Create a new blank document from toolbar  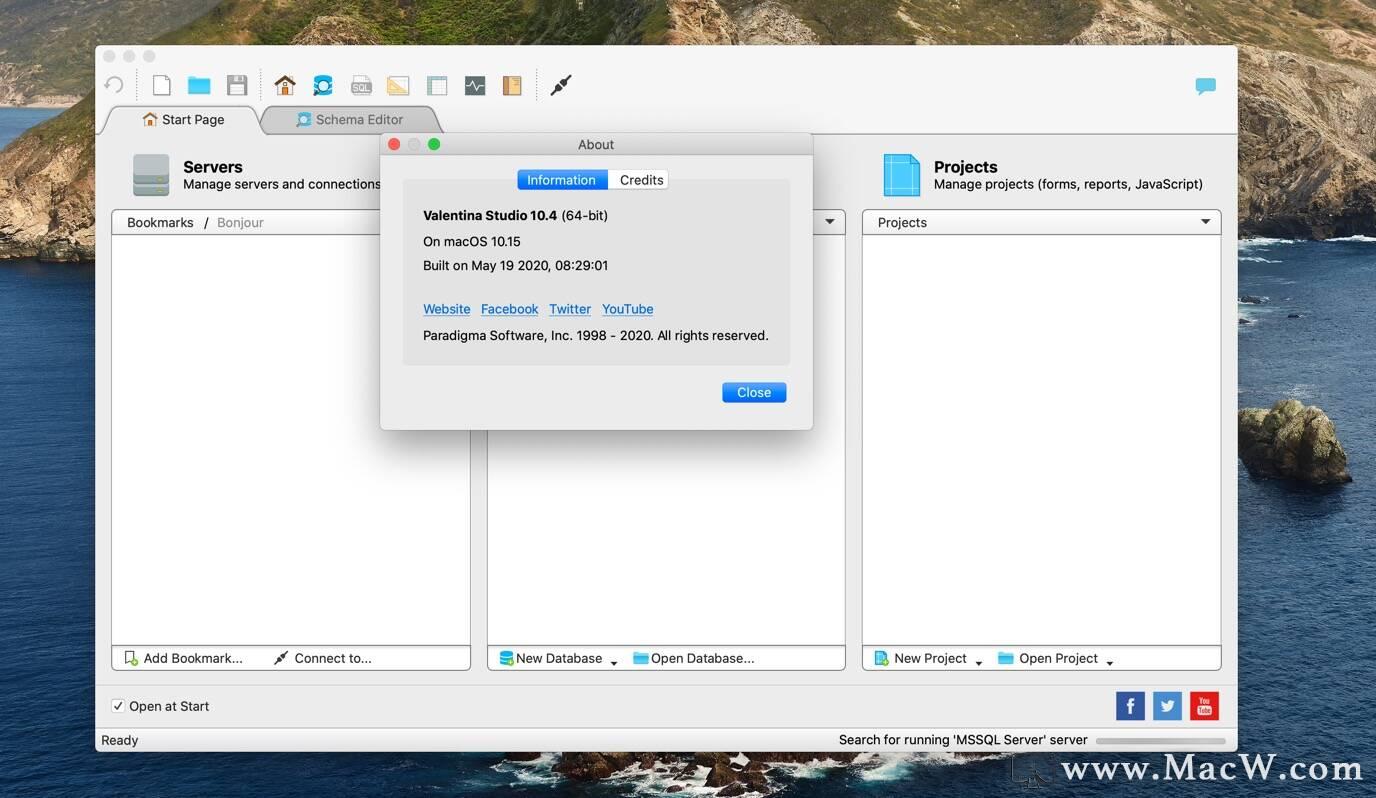click(x=161, y=85)
